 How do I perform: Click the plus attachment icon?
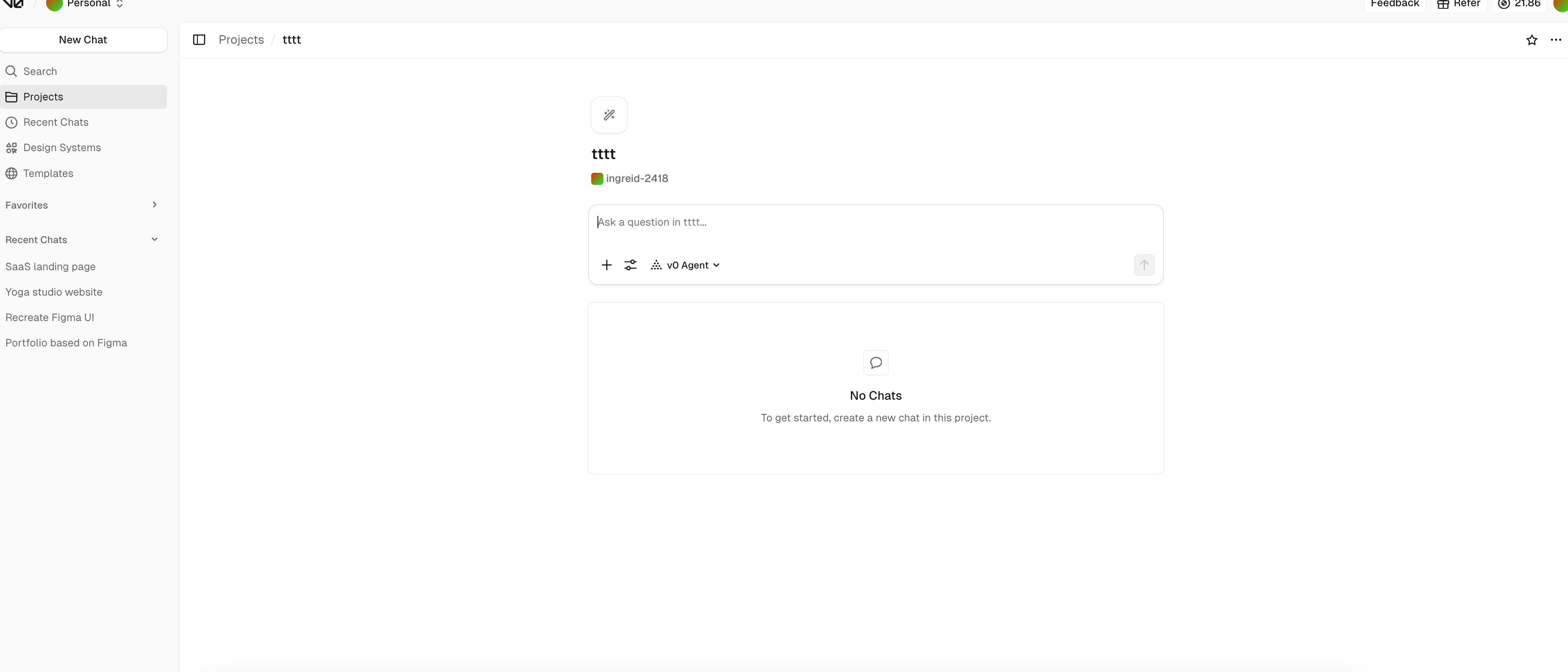606,265
